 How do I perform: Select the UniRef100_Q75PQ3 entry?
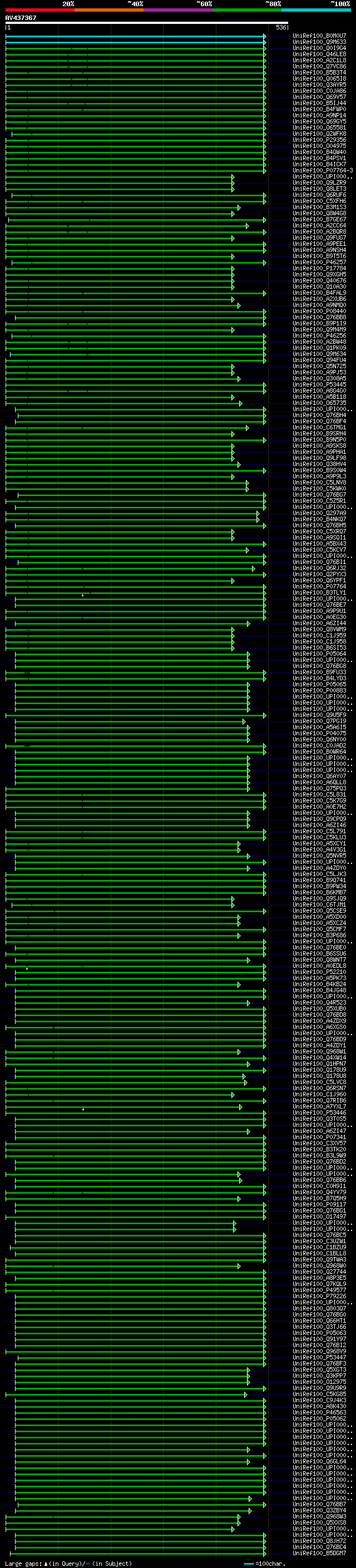point(319,788)
